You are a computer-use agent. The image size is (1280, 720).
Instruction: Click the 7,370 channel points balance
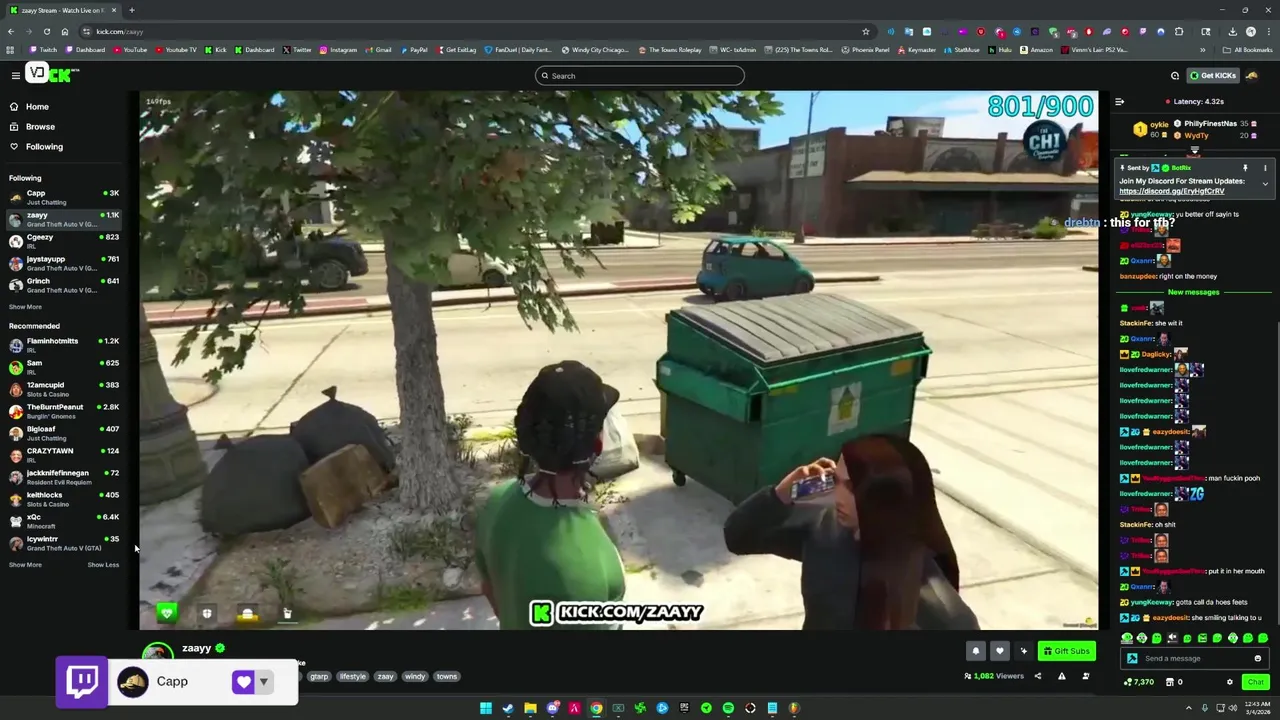(1139, 682)
